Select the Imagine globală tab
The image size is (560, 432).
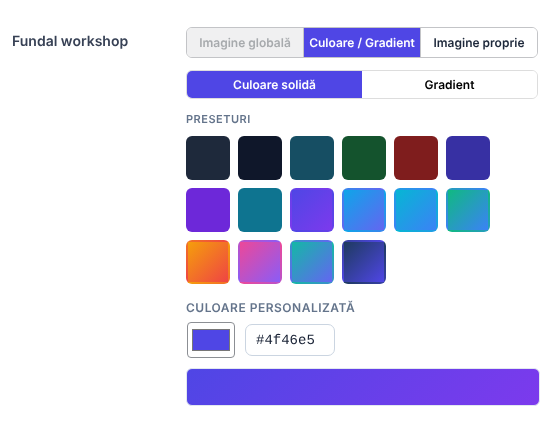(x=245, y=42)
